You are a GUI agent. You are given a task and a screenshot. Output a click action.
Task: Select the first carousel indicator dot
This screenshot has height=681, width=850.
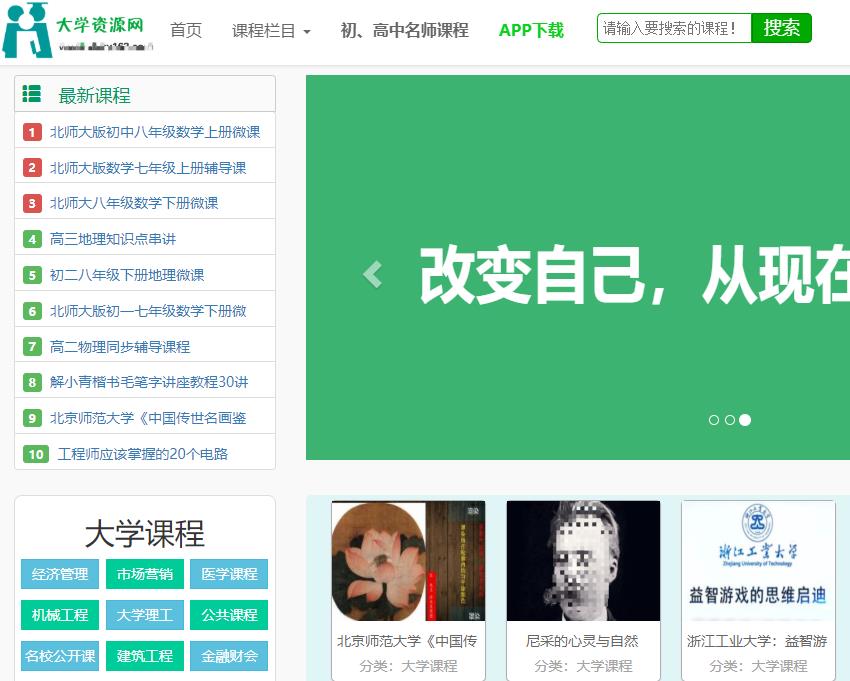pos(714,420)
